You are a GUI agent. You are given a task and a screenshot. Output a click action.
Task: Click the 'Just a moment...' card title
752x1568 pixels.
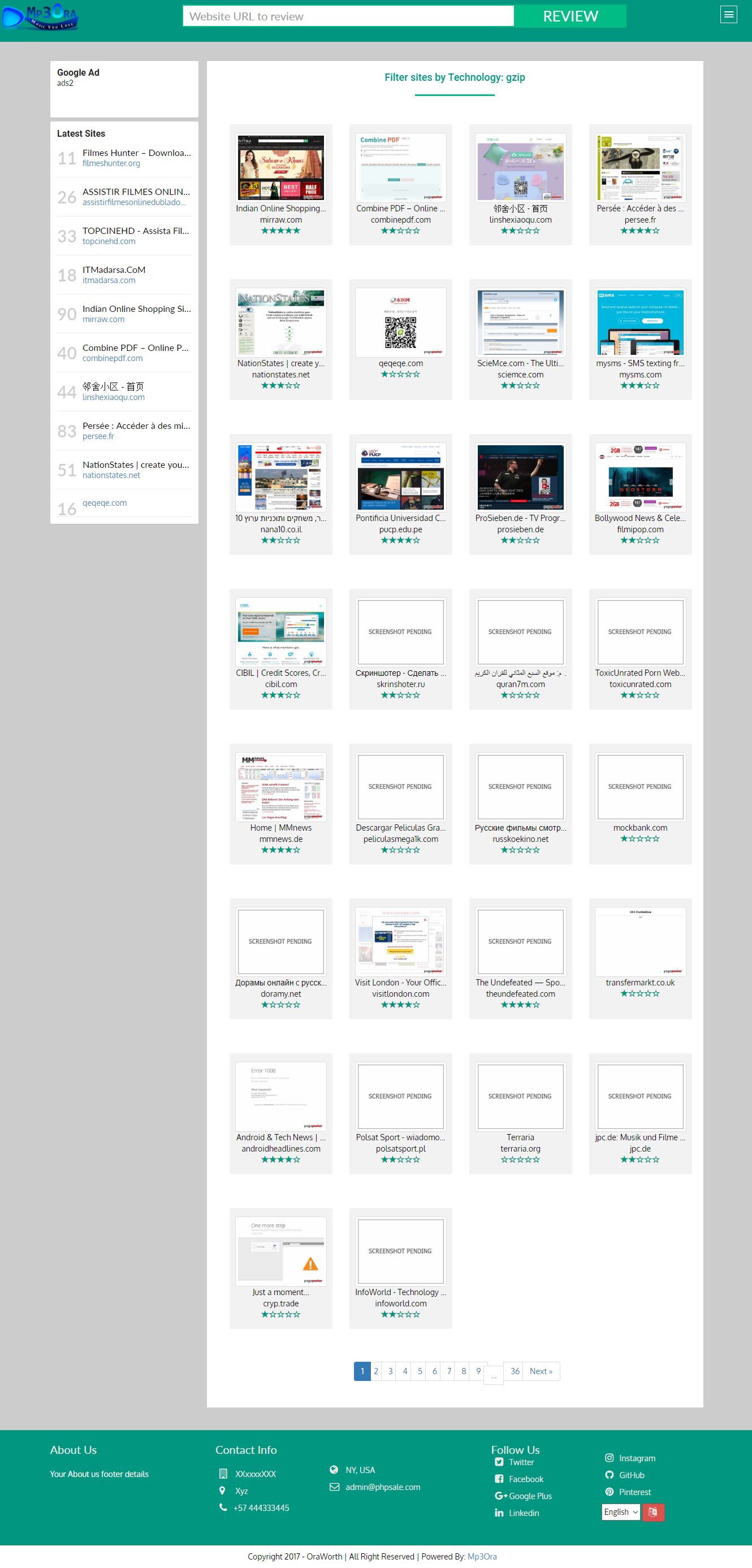(x=280, y=1292)
